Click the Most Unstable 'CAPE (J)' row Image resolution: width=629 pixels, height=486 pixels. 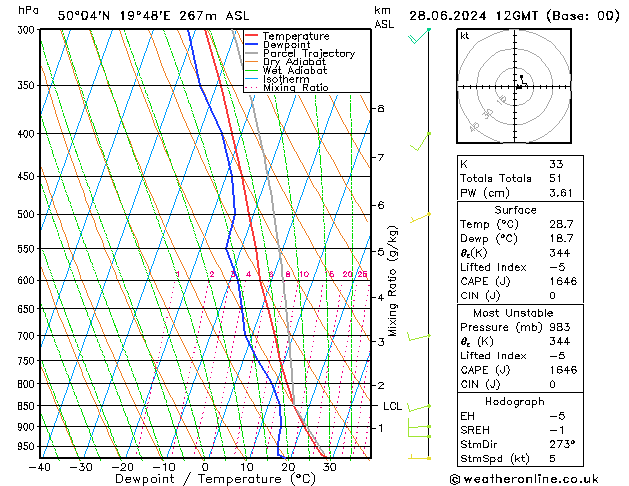pos(520,370)
